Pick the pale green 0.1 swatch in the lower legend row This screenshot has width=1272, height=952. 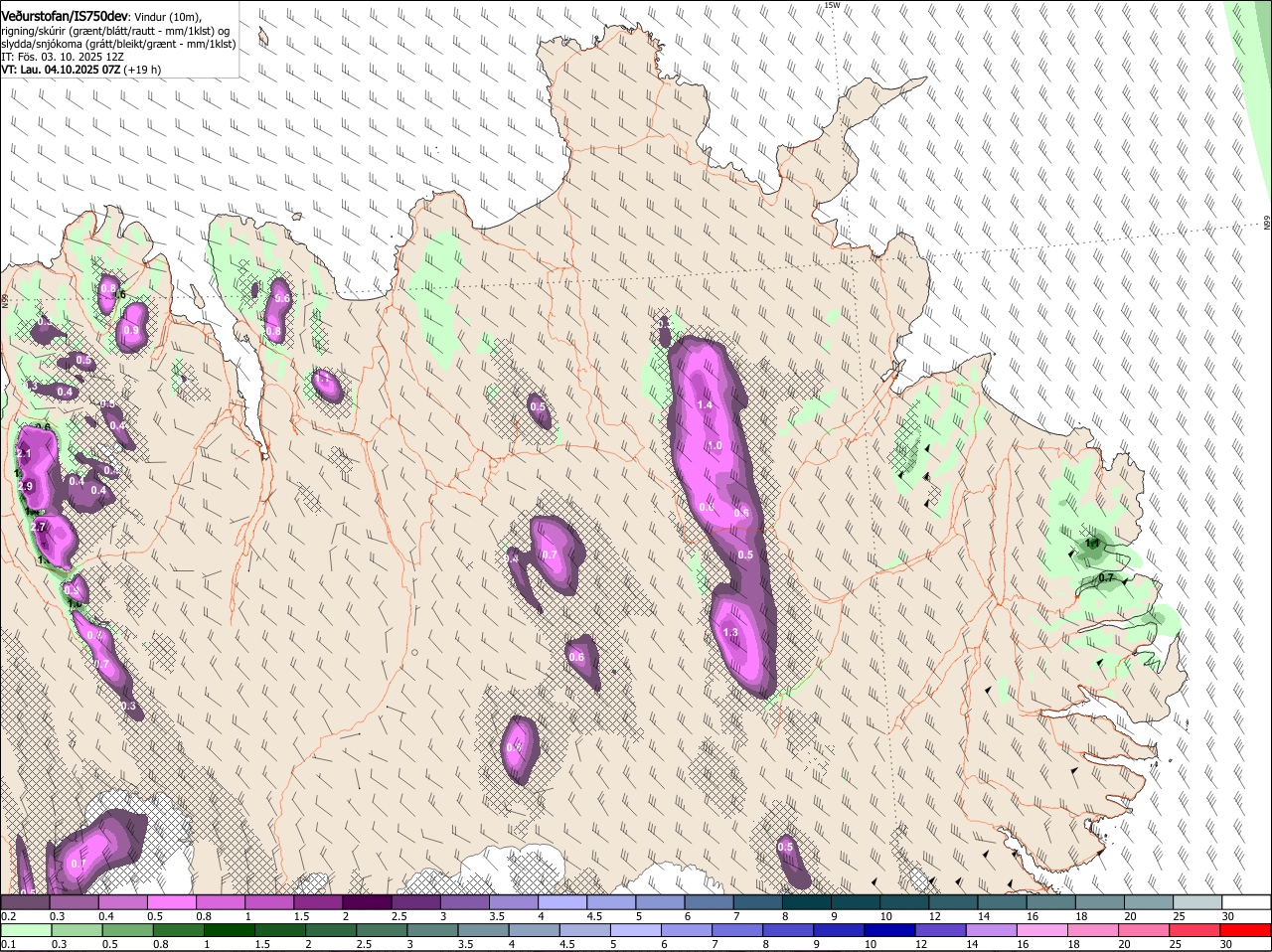tap(26, 930)
